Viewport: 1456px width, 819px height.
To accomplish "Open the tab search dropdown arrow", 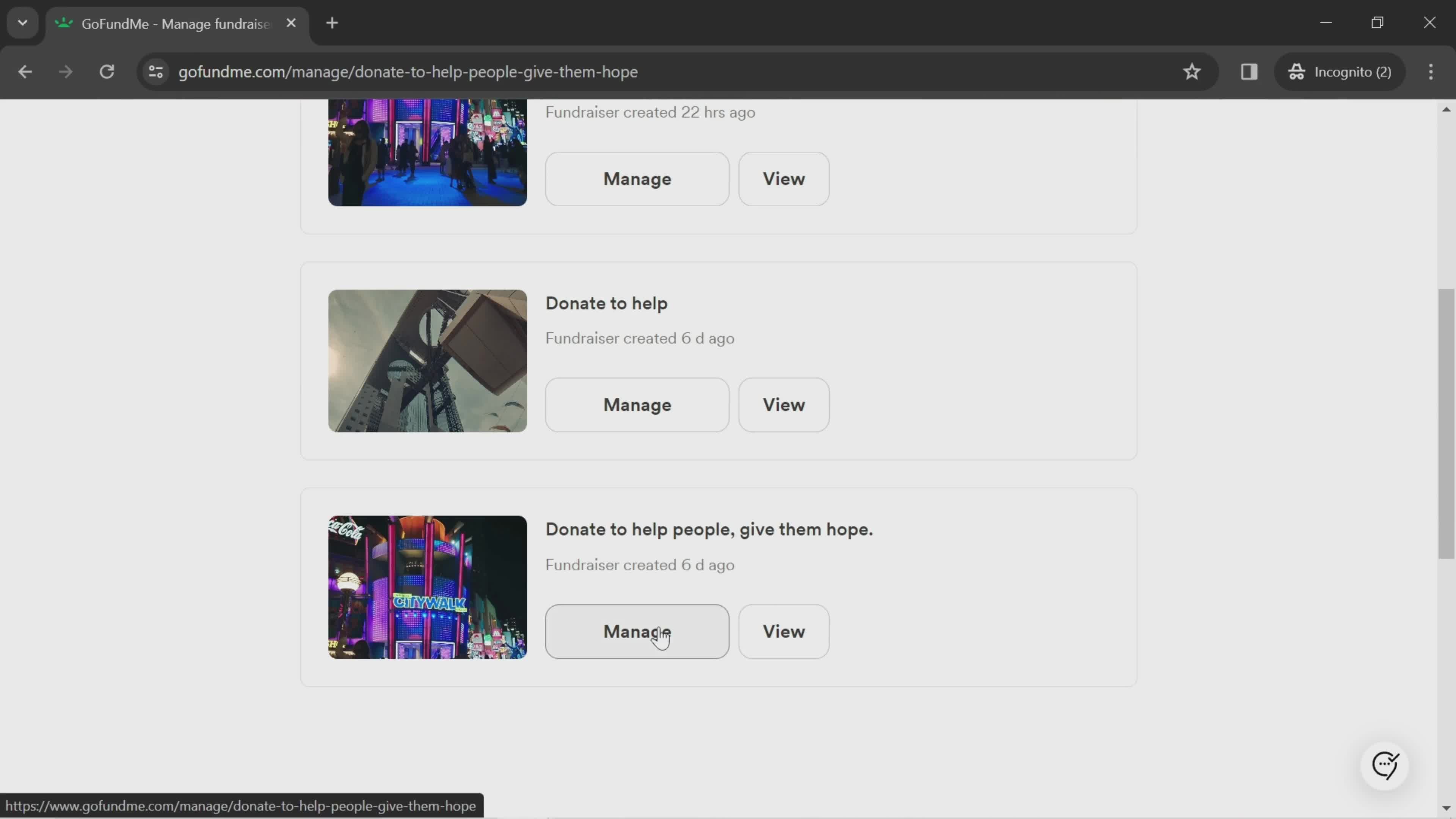I will (x=23, y=23).
